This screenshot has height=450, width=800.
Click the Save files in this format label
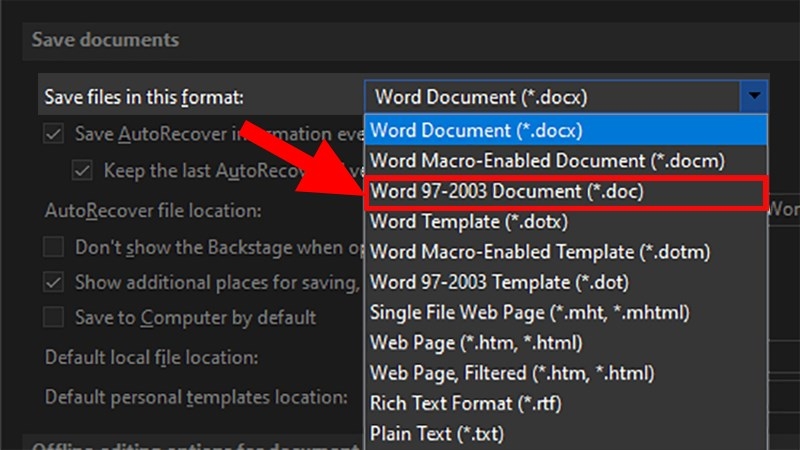tap(144, 97)
